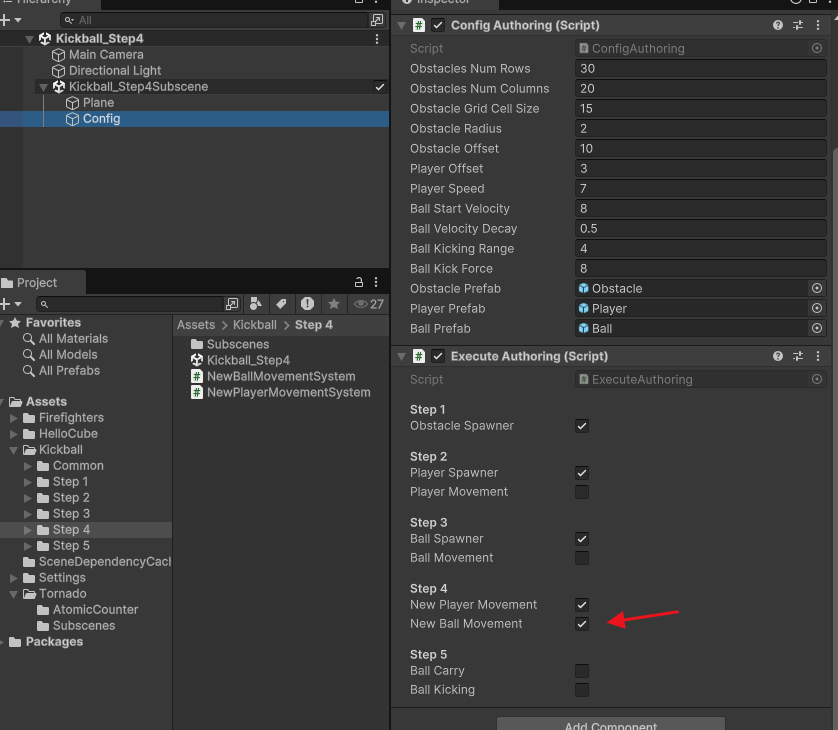Enable Ball Kicking checkbox
The image size is (838, 730).
582,690
